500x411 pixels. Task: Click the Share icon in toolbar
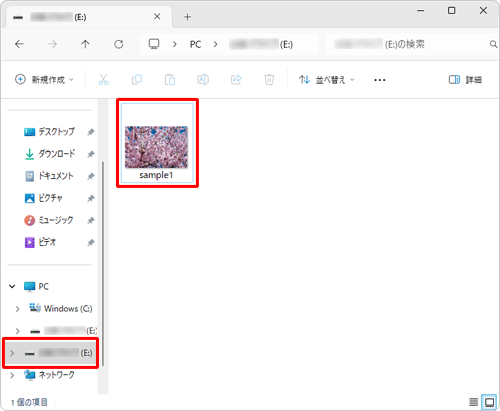coord(236,80)
